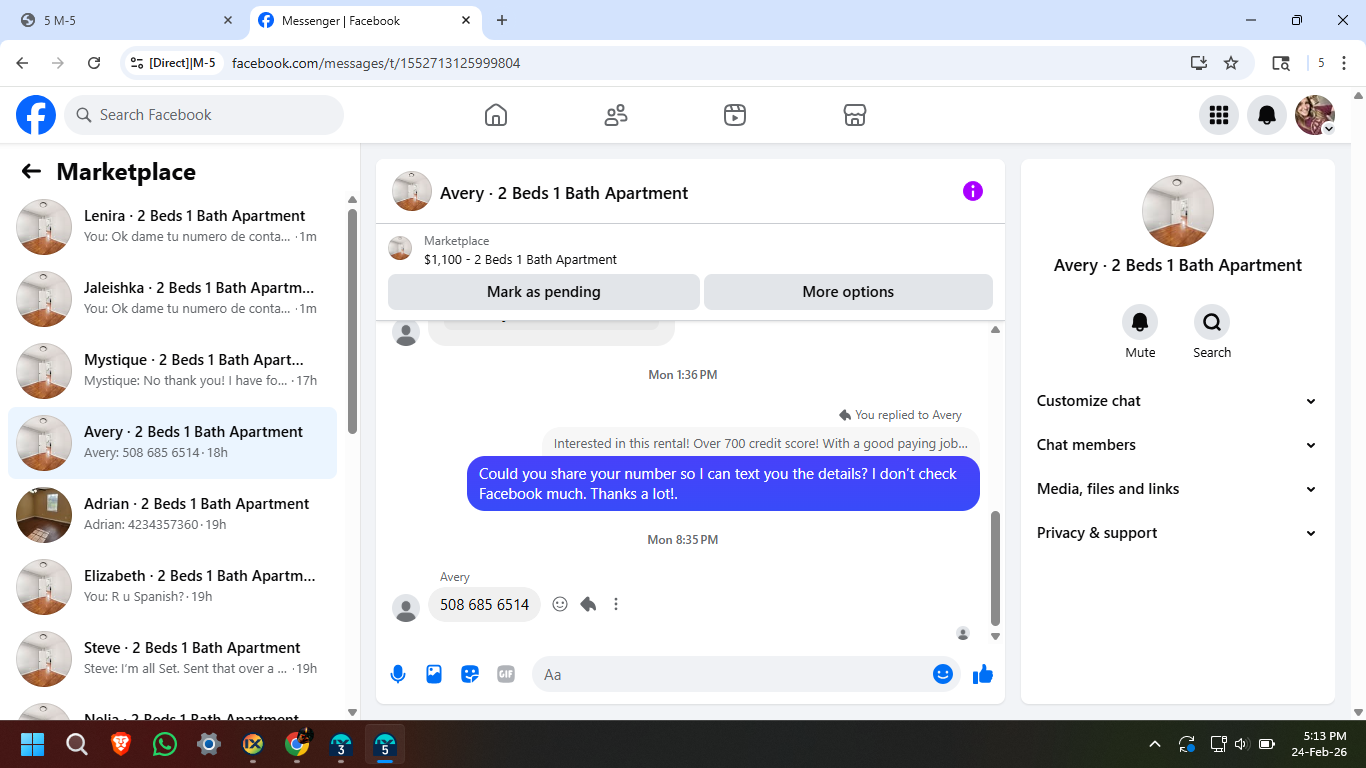Open WhatsApp from taskbar
The height and width of the screenshot is (768, 1366).
pyautogui.click(x=165, y=744)
